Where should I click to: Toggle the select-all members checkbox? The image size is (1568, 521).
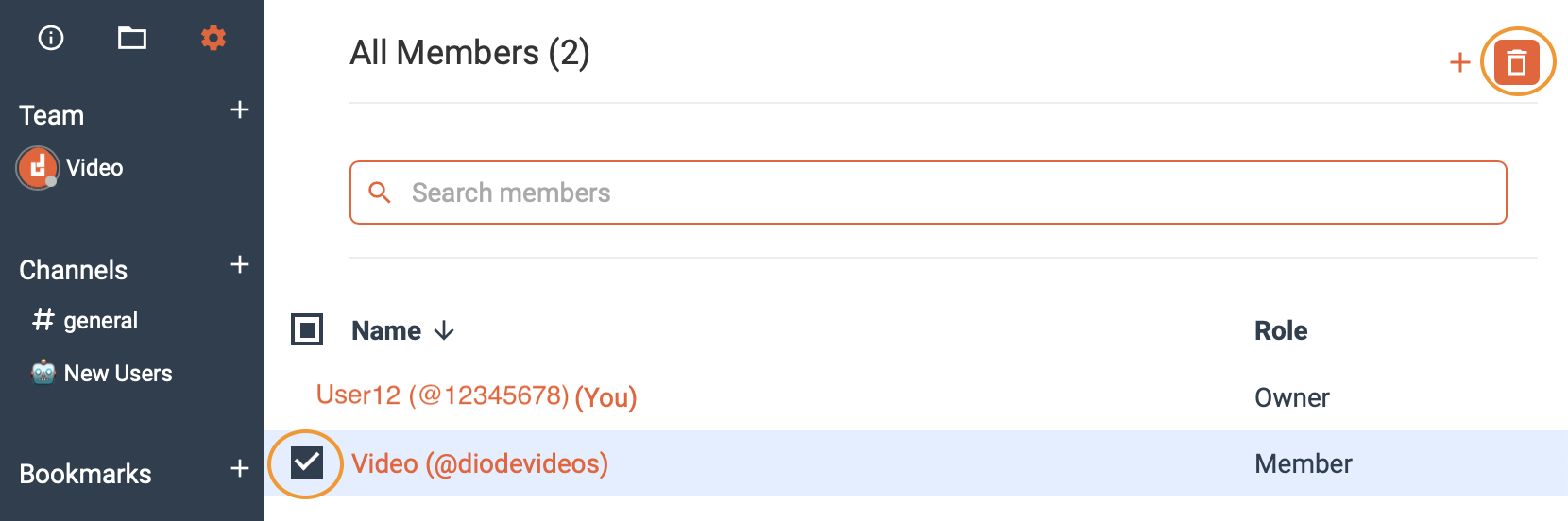(x=307, y=330)
